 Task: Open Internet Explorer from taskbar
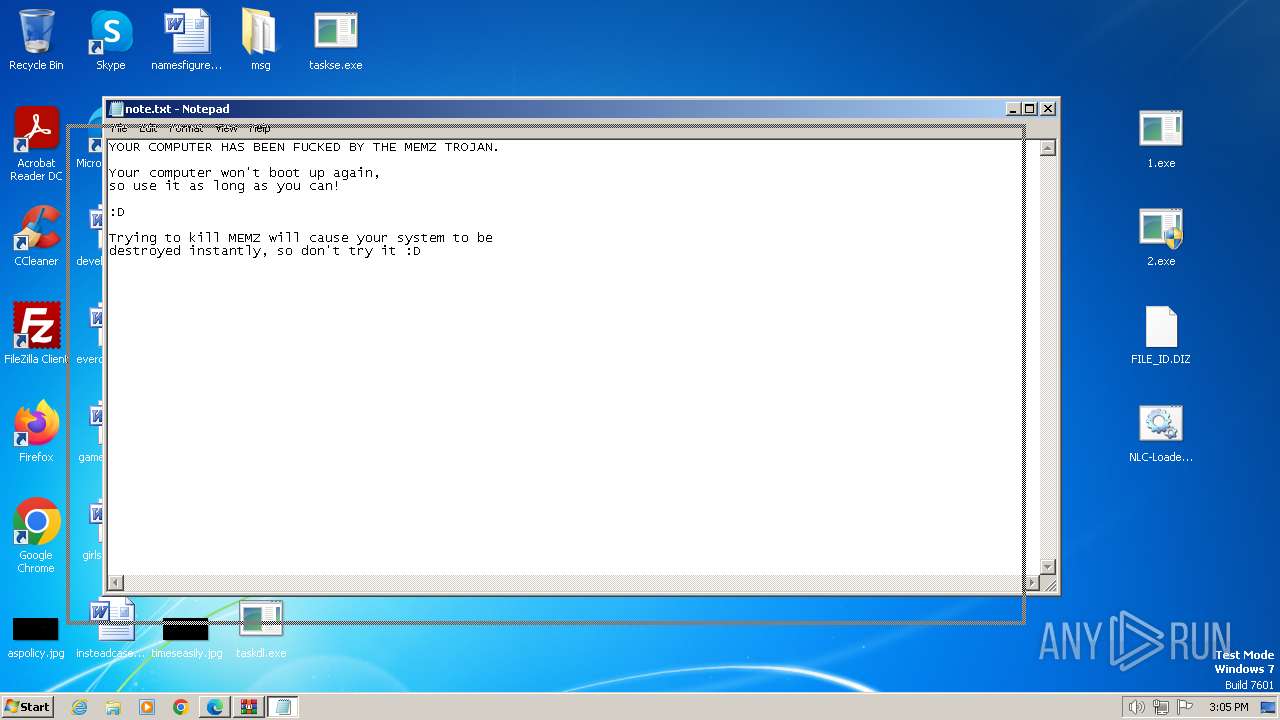(x=80, y=707)
